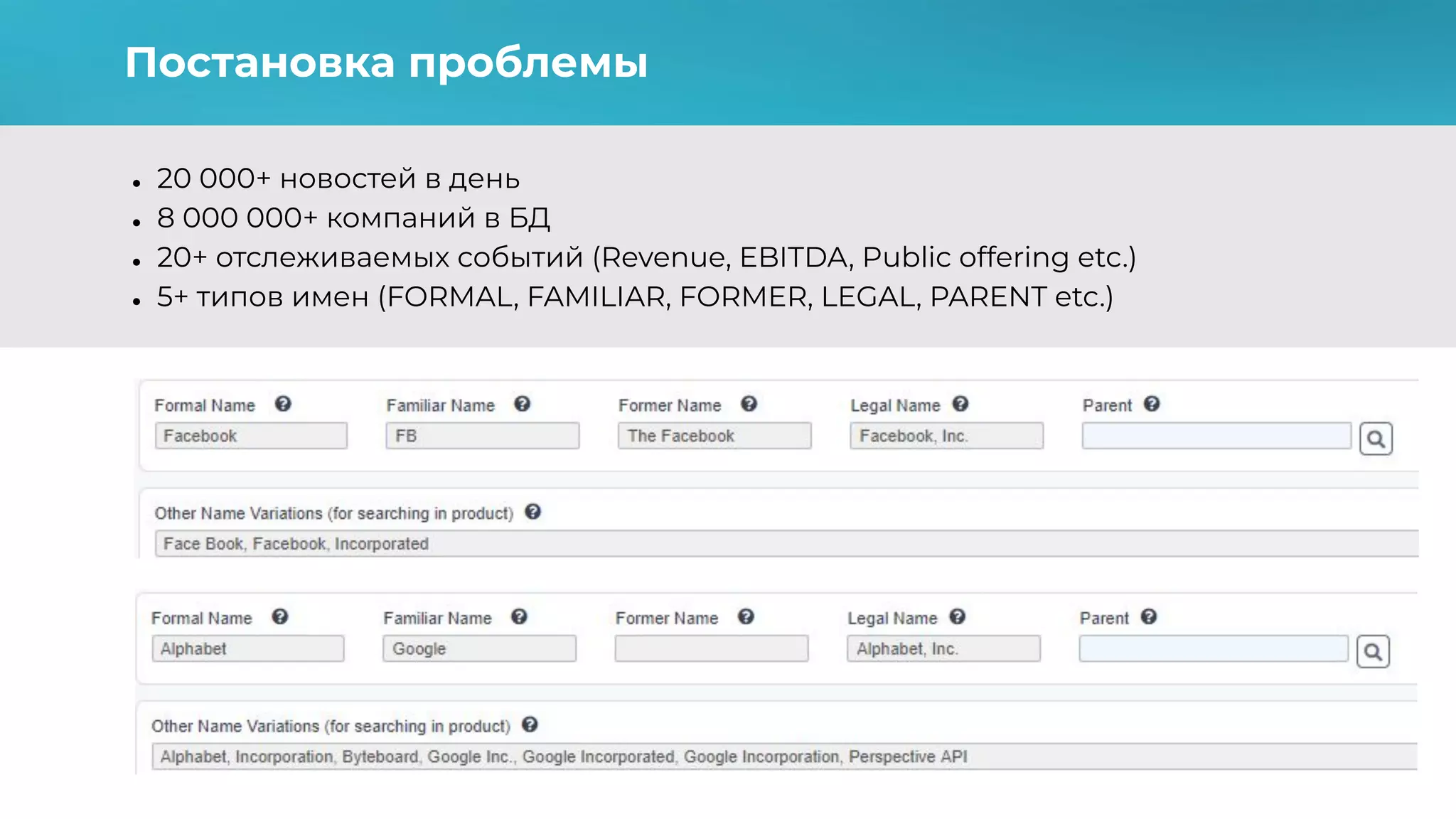1456x819 pixels.
Task: Click the Legal Name field with Facebook, Inc.
Action: [x=946, y=436]
